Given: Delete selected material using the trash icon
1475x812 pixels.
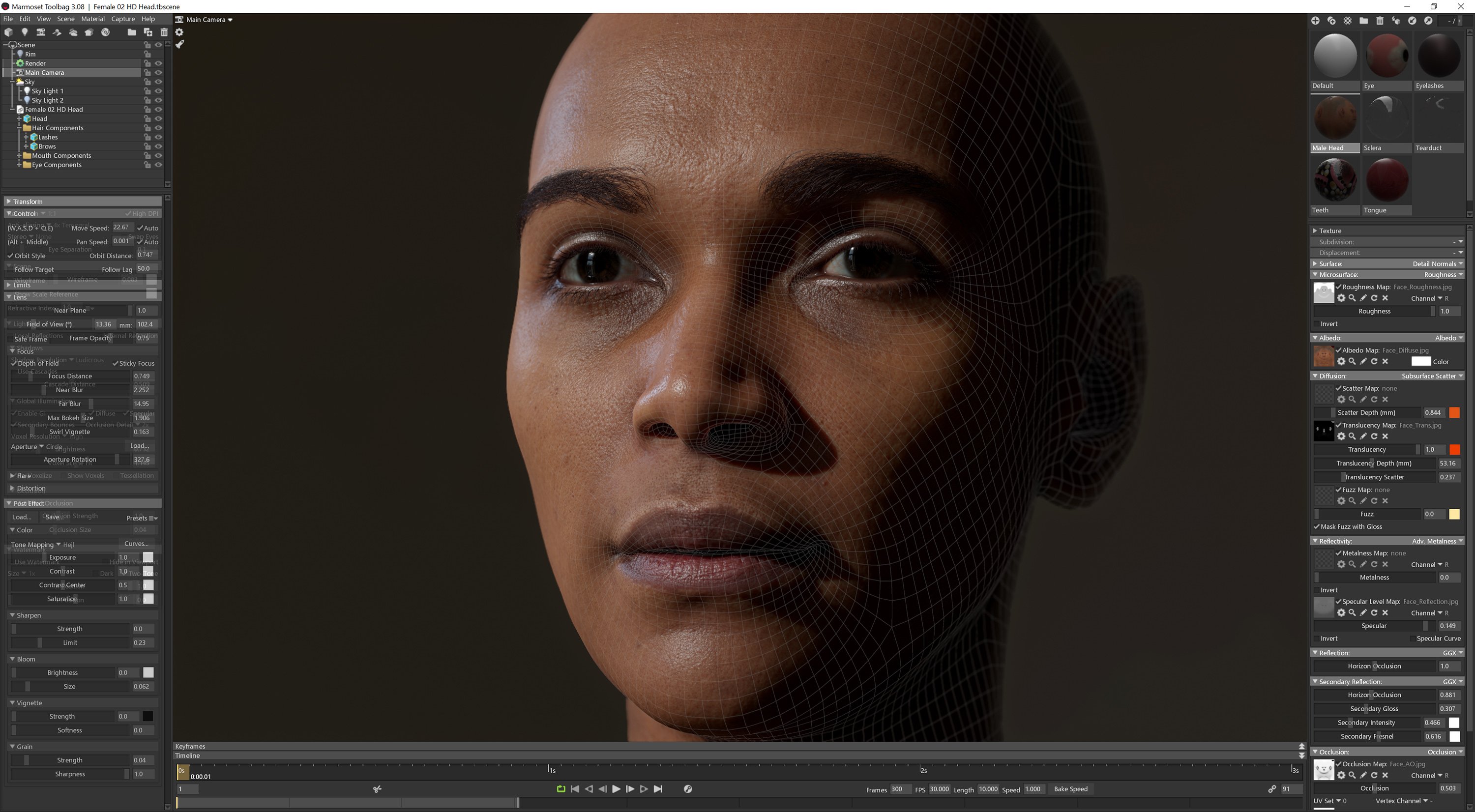Looking at the screenshot, I should [1380, 21].
